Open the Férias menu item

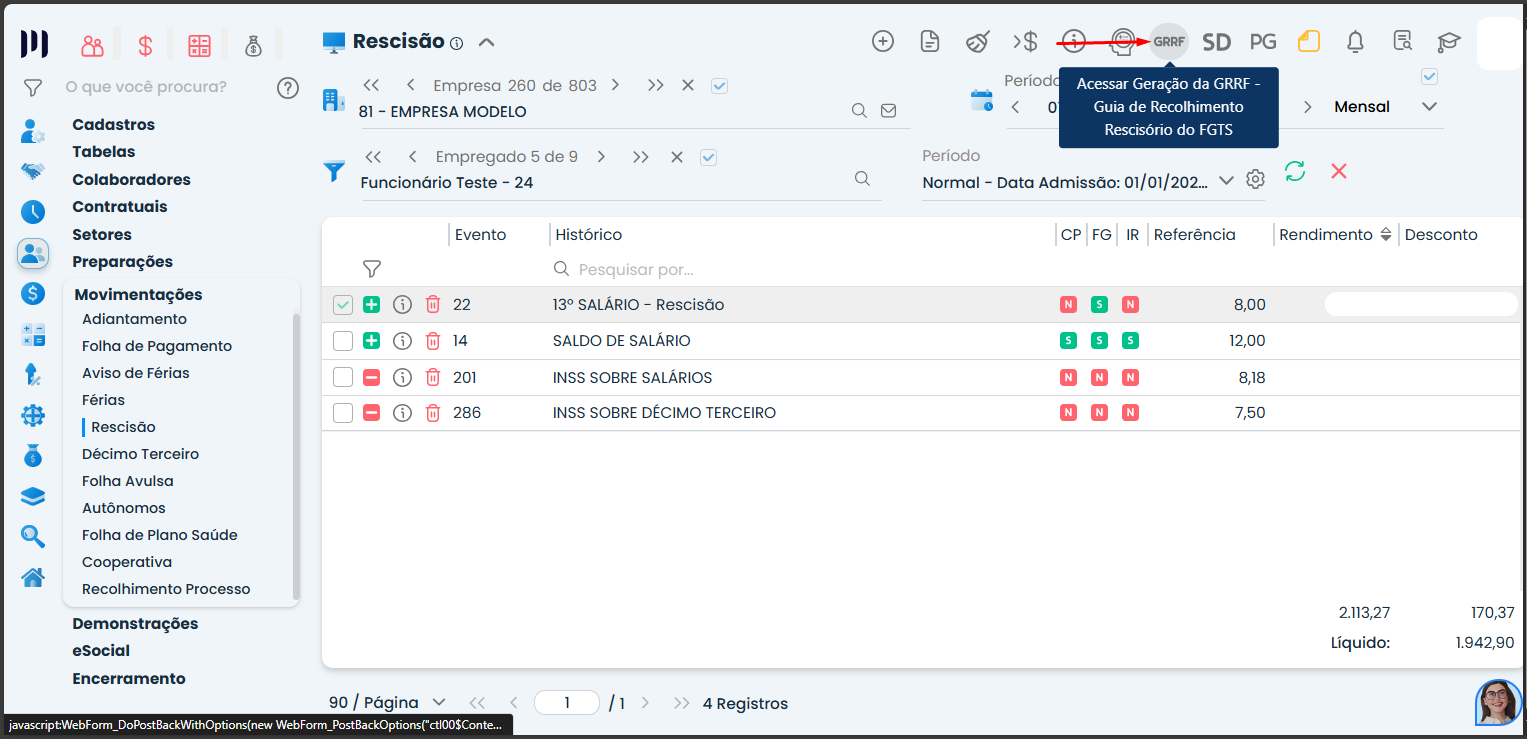[104, 400]
